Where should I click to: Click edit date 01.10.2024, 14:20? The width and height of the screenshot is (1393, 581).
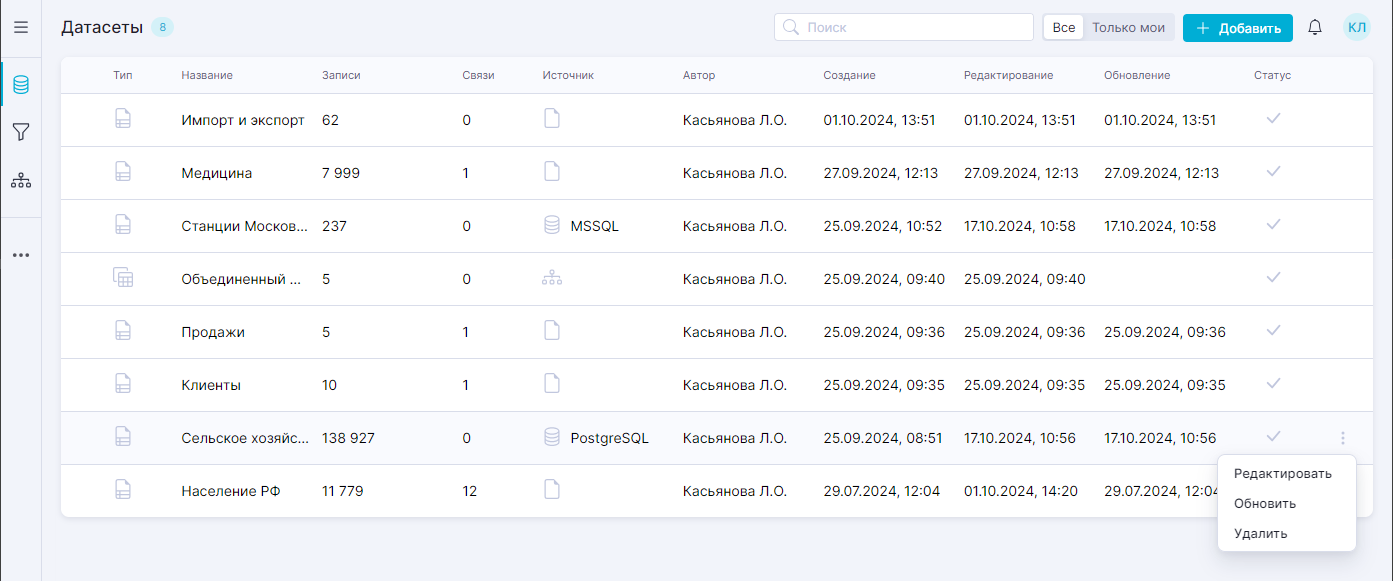point(1021,491)
